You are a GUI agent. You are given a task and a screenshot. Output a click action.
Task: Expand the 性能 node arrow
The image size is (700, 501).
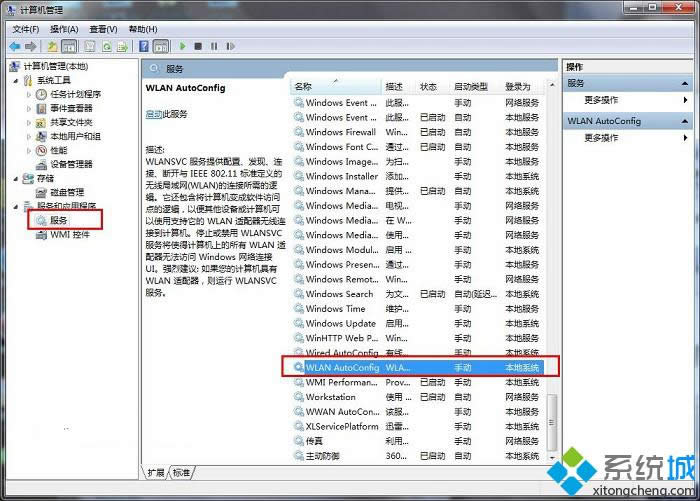pyautogui.click(x=29, y=150)
